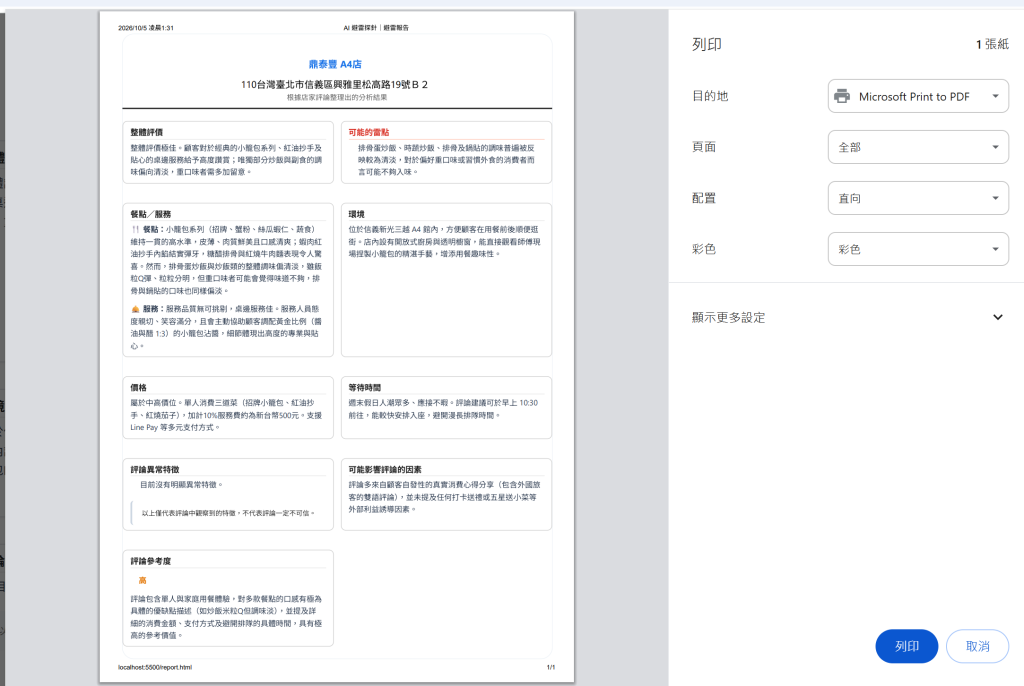Select Microsoft Print to PDF destination text
This screenshot has height=686, width=1024.
click(x=914, y=97)
